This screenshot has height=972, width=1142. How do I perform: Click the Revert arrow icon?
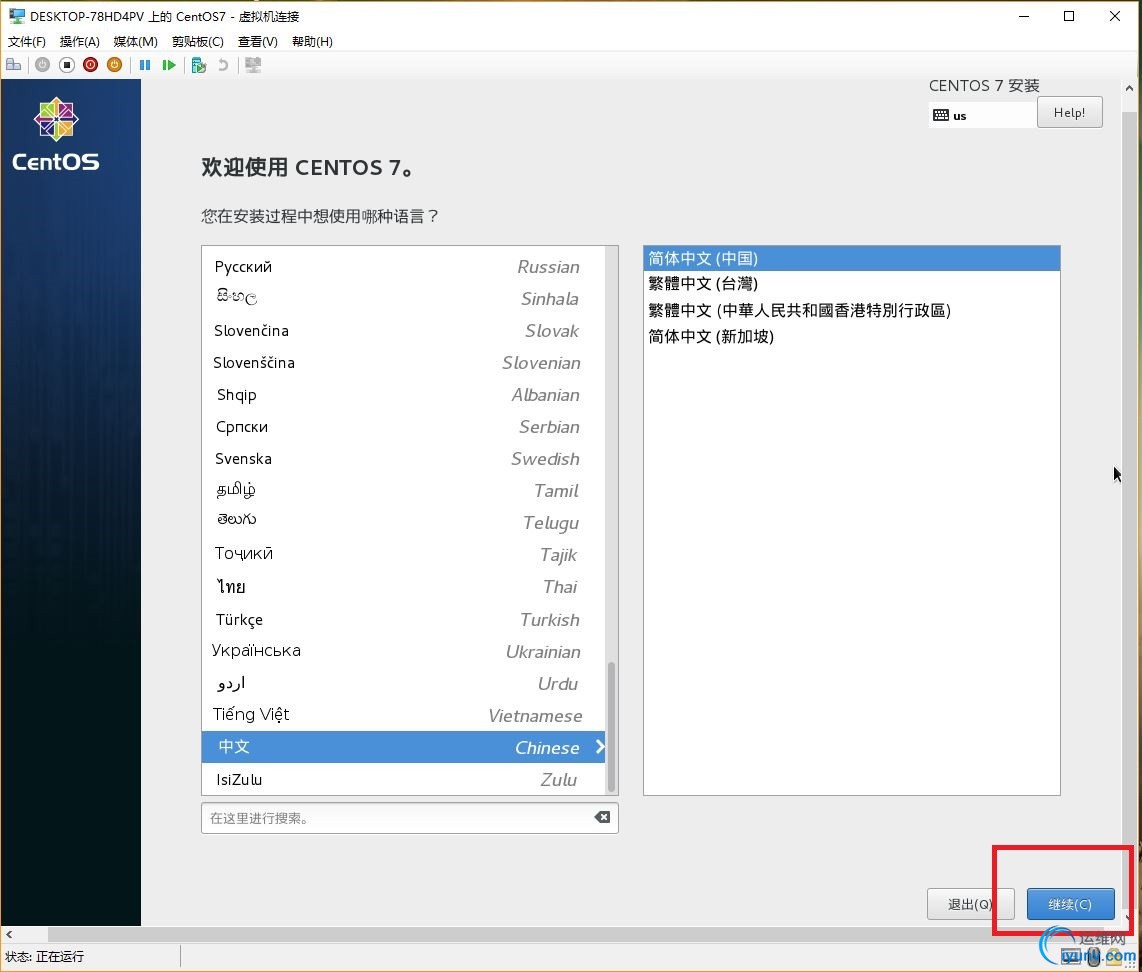click(x=224, y=65)
